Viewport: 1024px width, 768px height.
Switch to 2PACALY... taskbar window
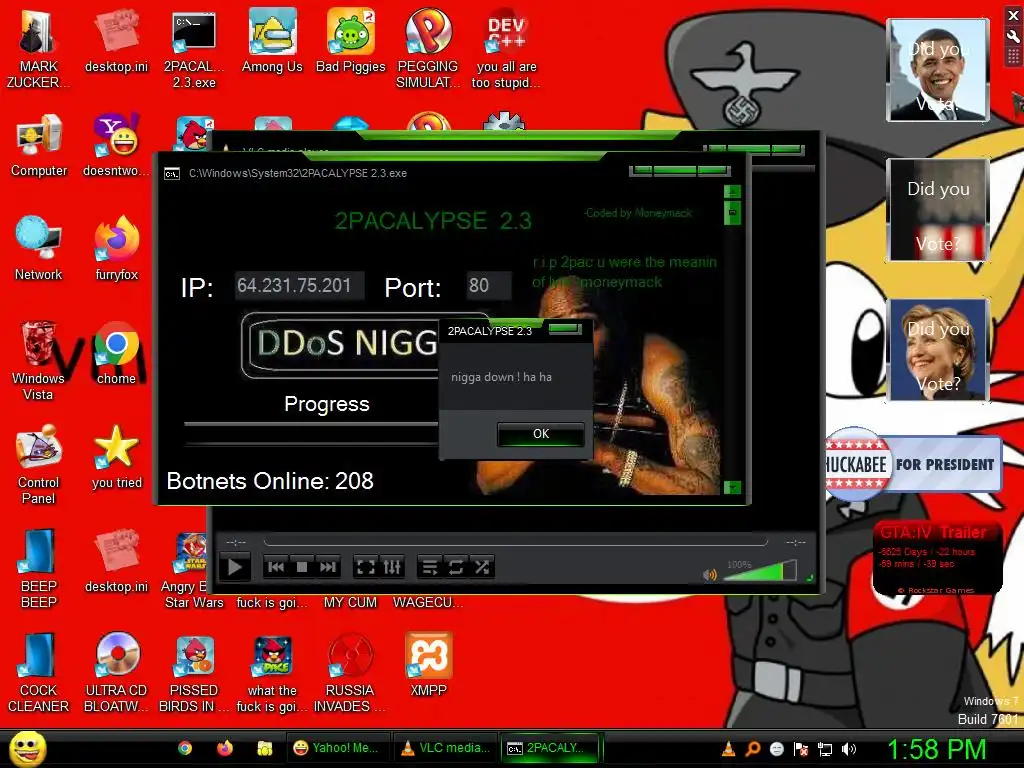(551, 748)
